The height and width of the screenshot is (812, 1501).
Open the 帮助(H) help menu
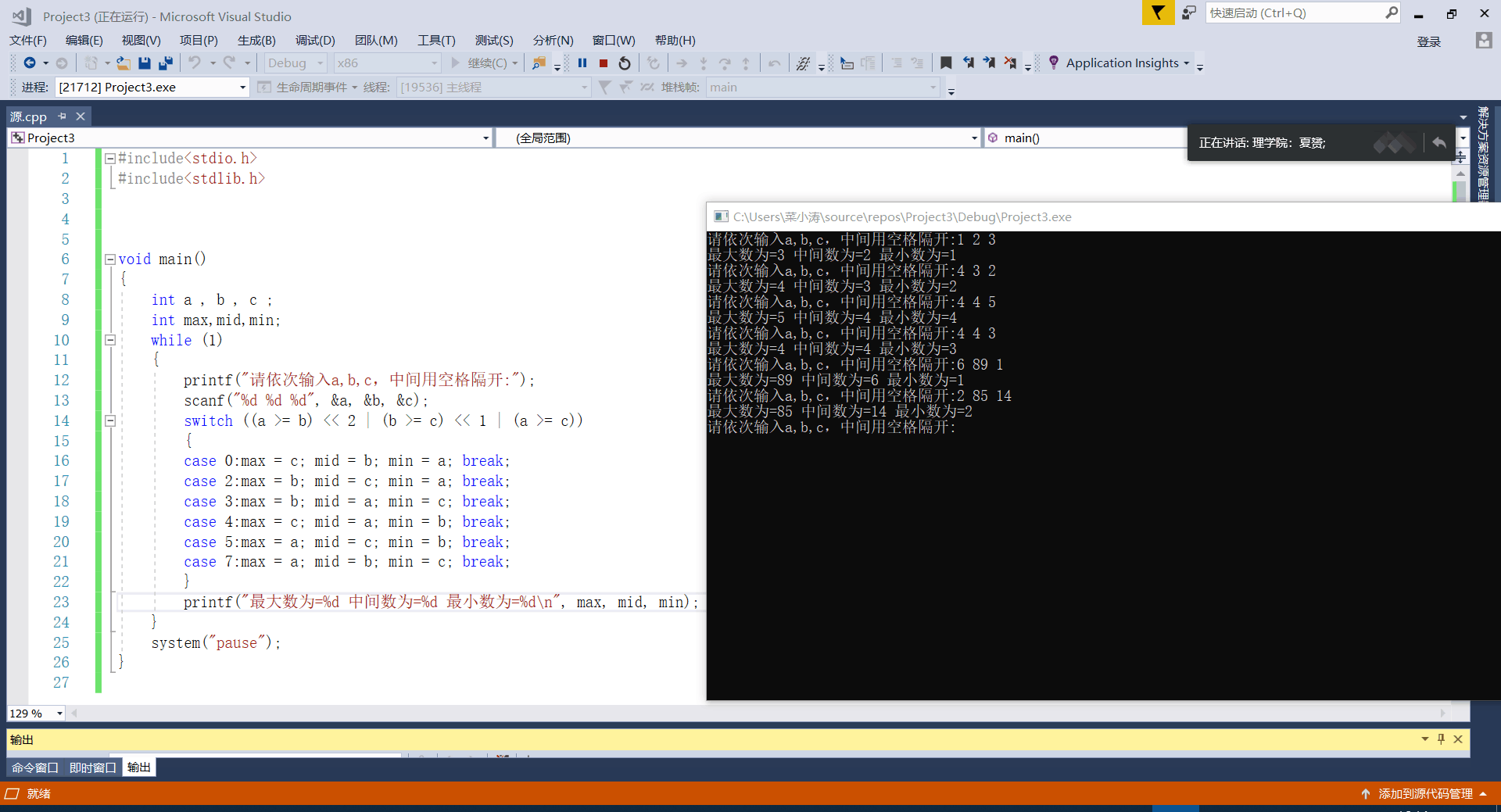pos(675,41)
